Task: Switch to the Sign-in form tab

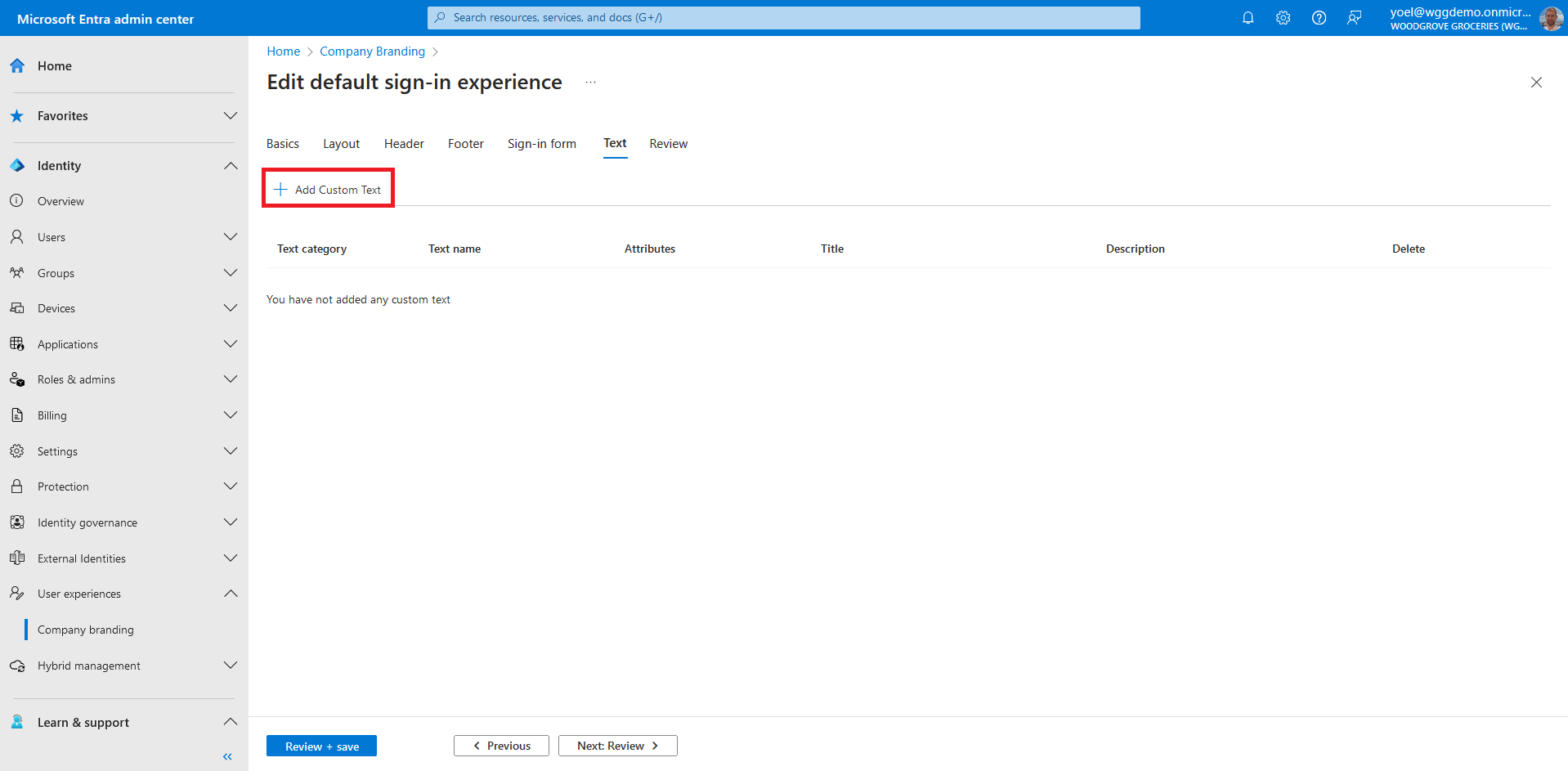Action: (x=541, y=144)
